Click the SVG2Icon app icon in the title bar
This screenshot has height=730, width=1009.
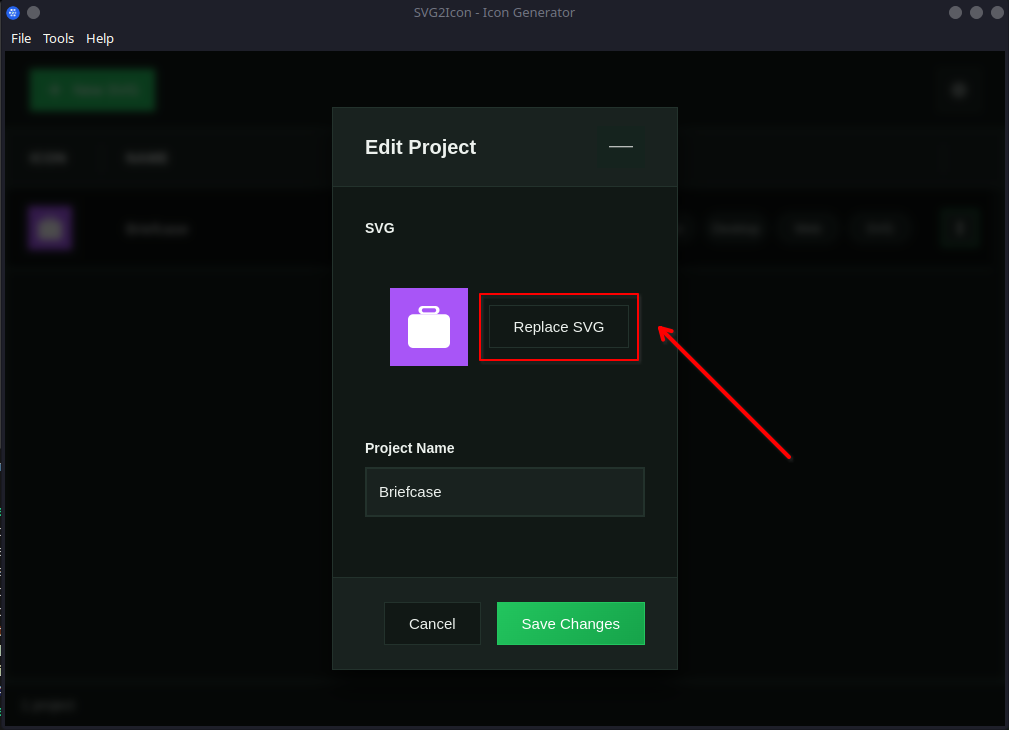(12, 12)
